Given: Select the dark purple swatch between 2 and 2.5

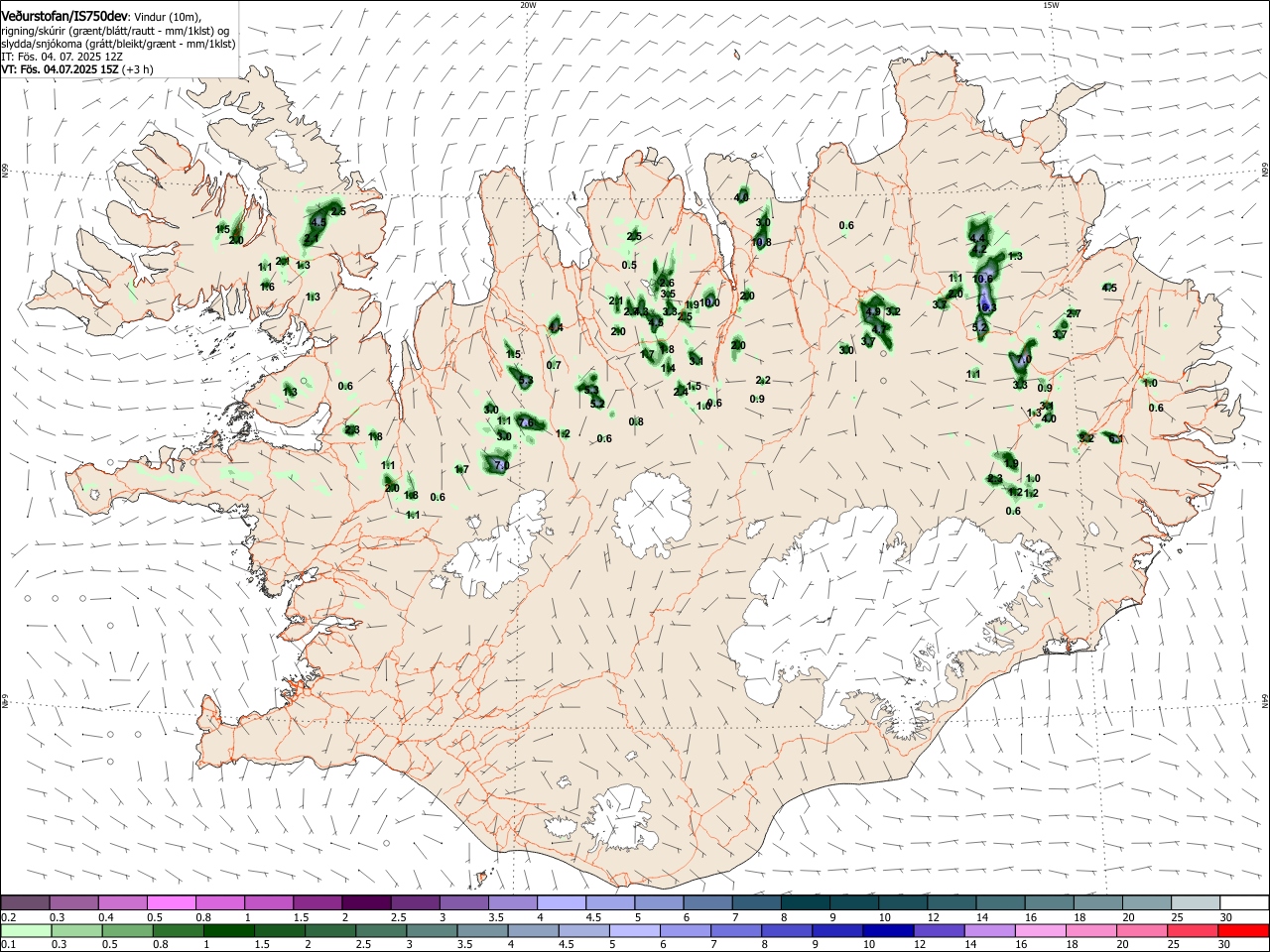Looking at the screenshot, I should [366, 902].
